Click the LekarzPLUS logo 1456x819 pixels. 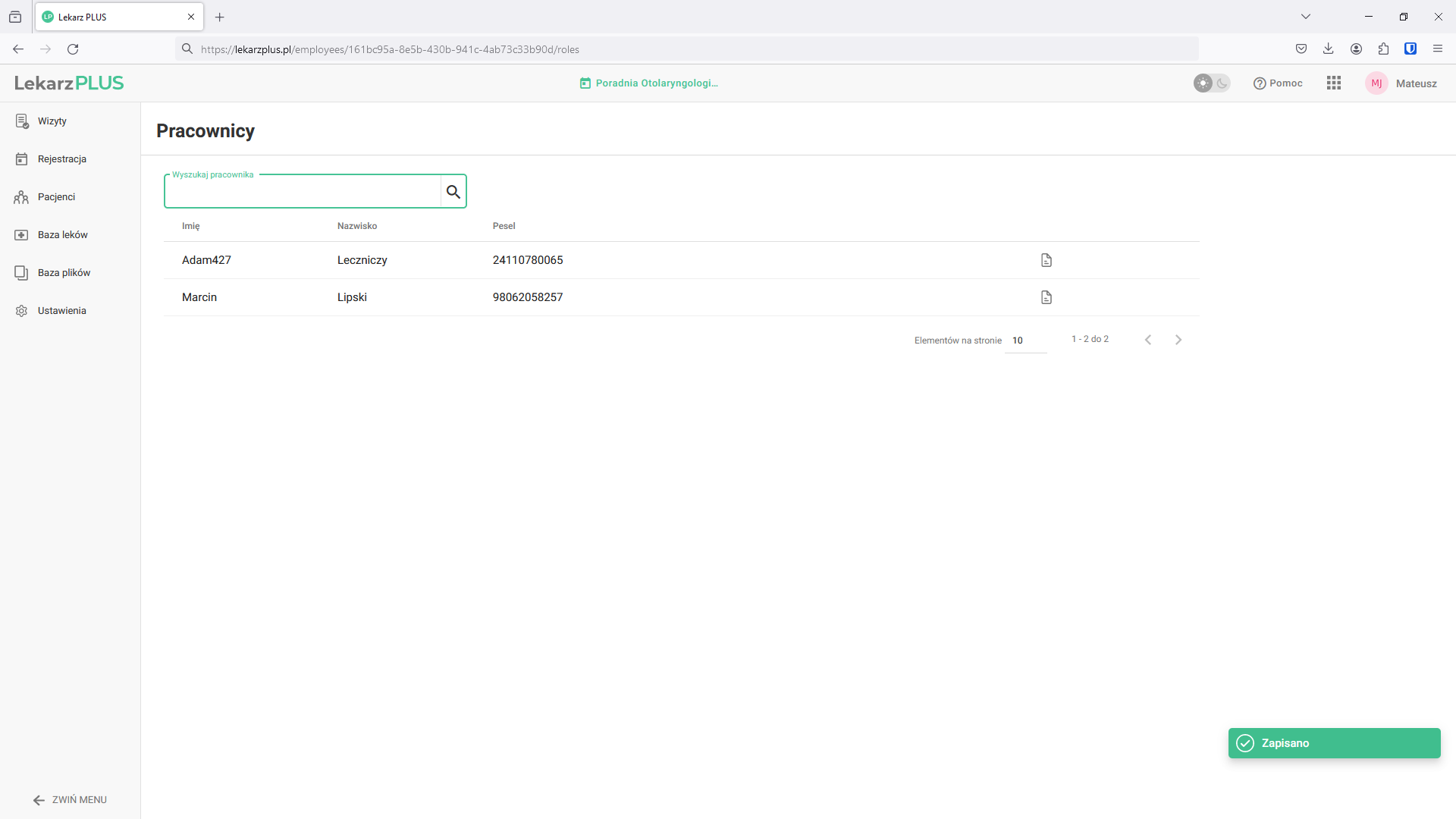pos(69,83)
